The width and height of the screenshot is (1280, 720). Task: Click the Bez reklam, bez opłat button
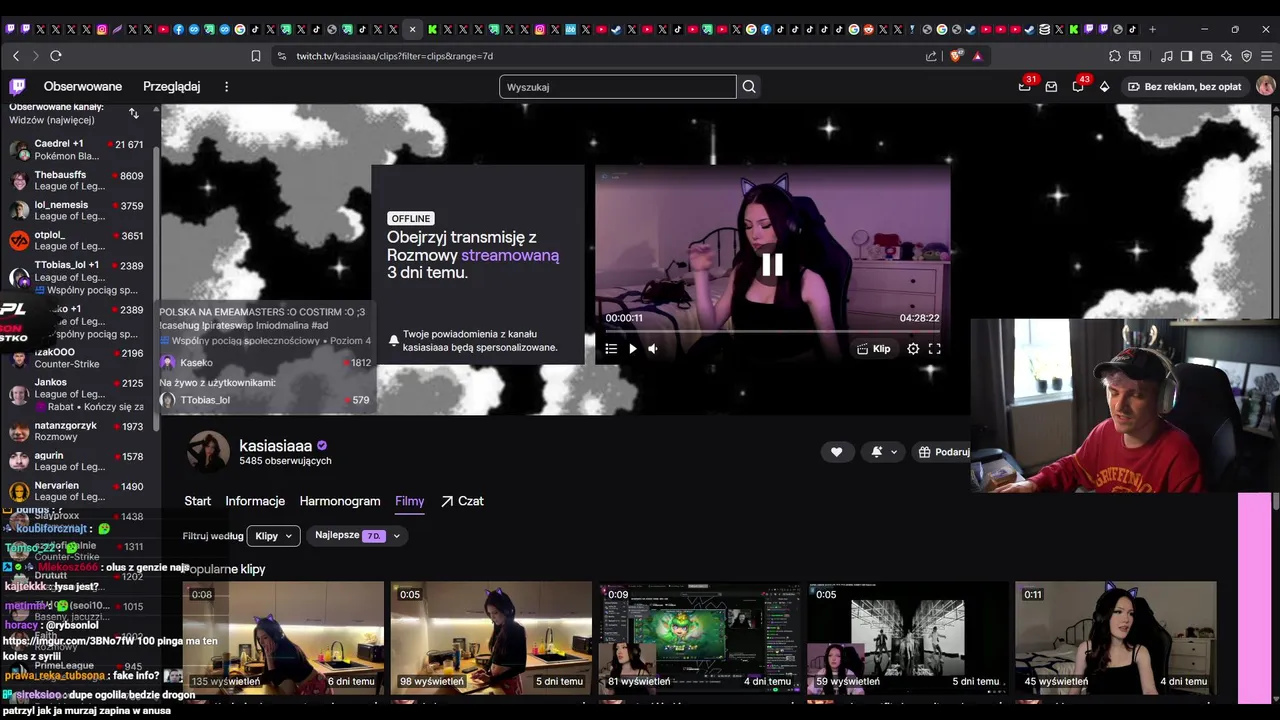click(x=1185, y=87)
